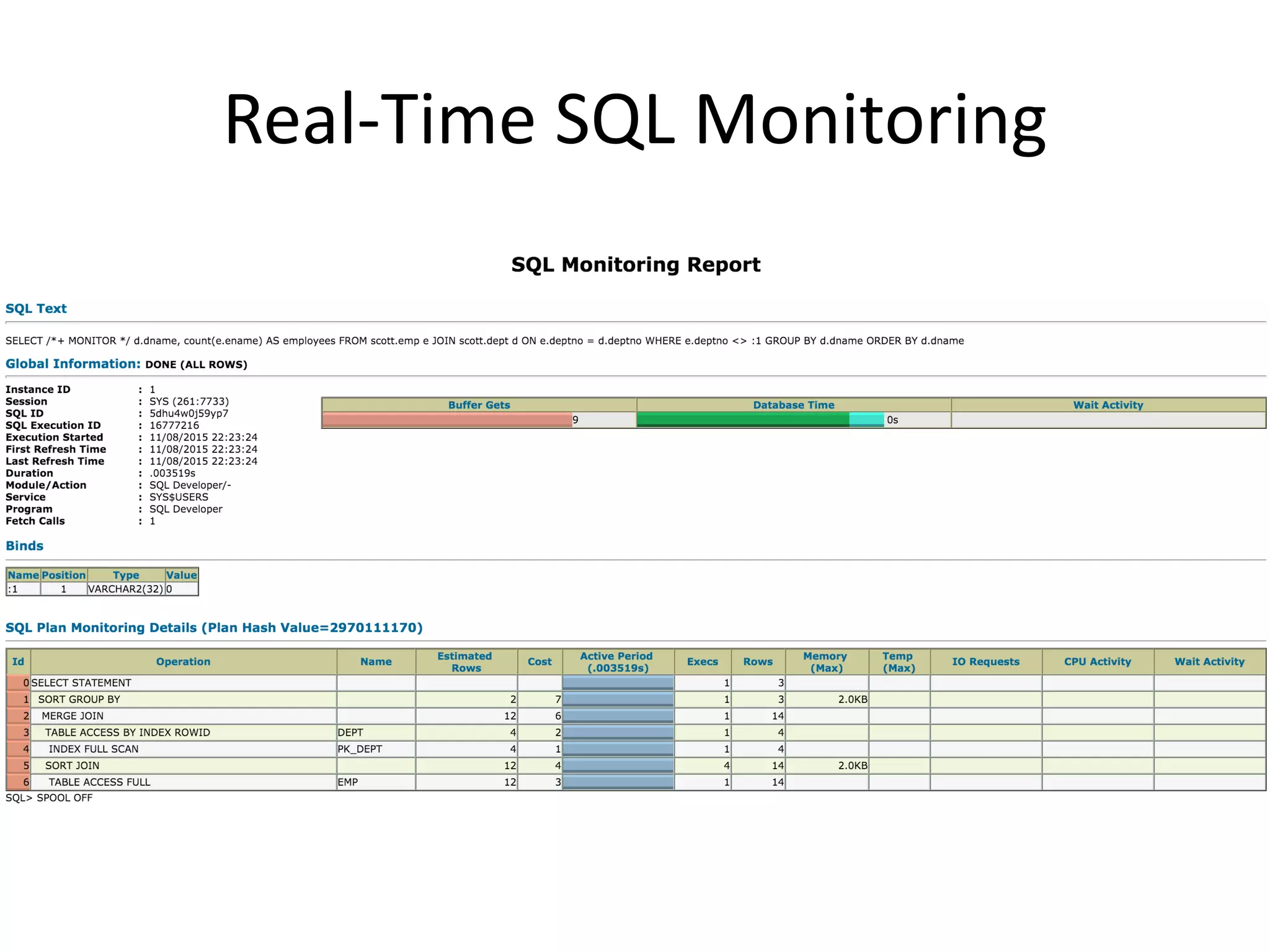Click the Binds Value column header
The height and width of the screenshot is (952, 1270).
(x=182, y=575)
